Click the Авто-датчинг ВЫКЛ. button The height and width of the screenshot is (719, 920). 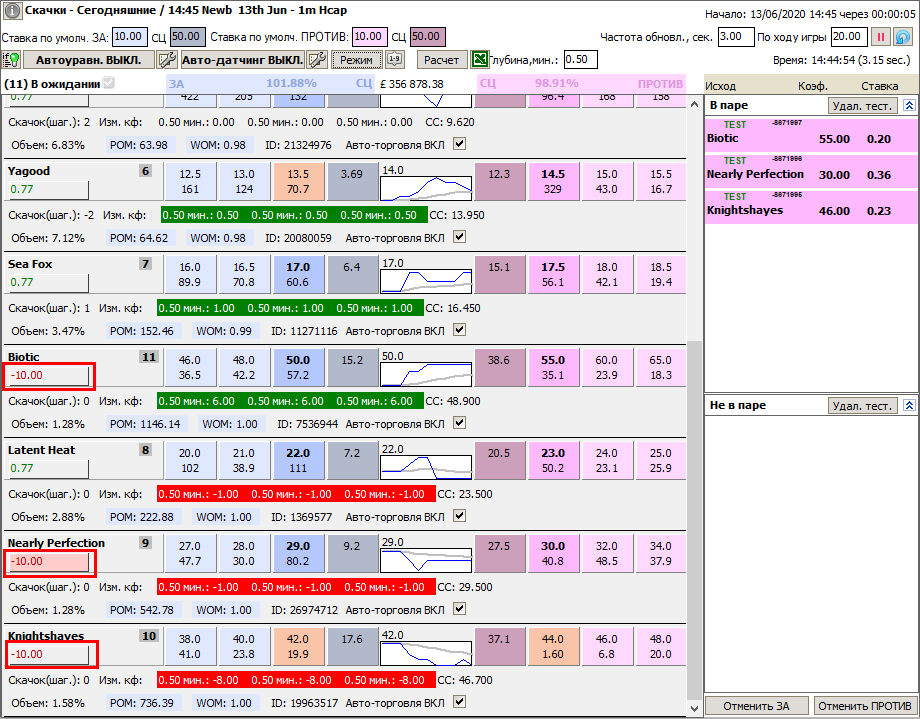(x=242, y=60)
